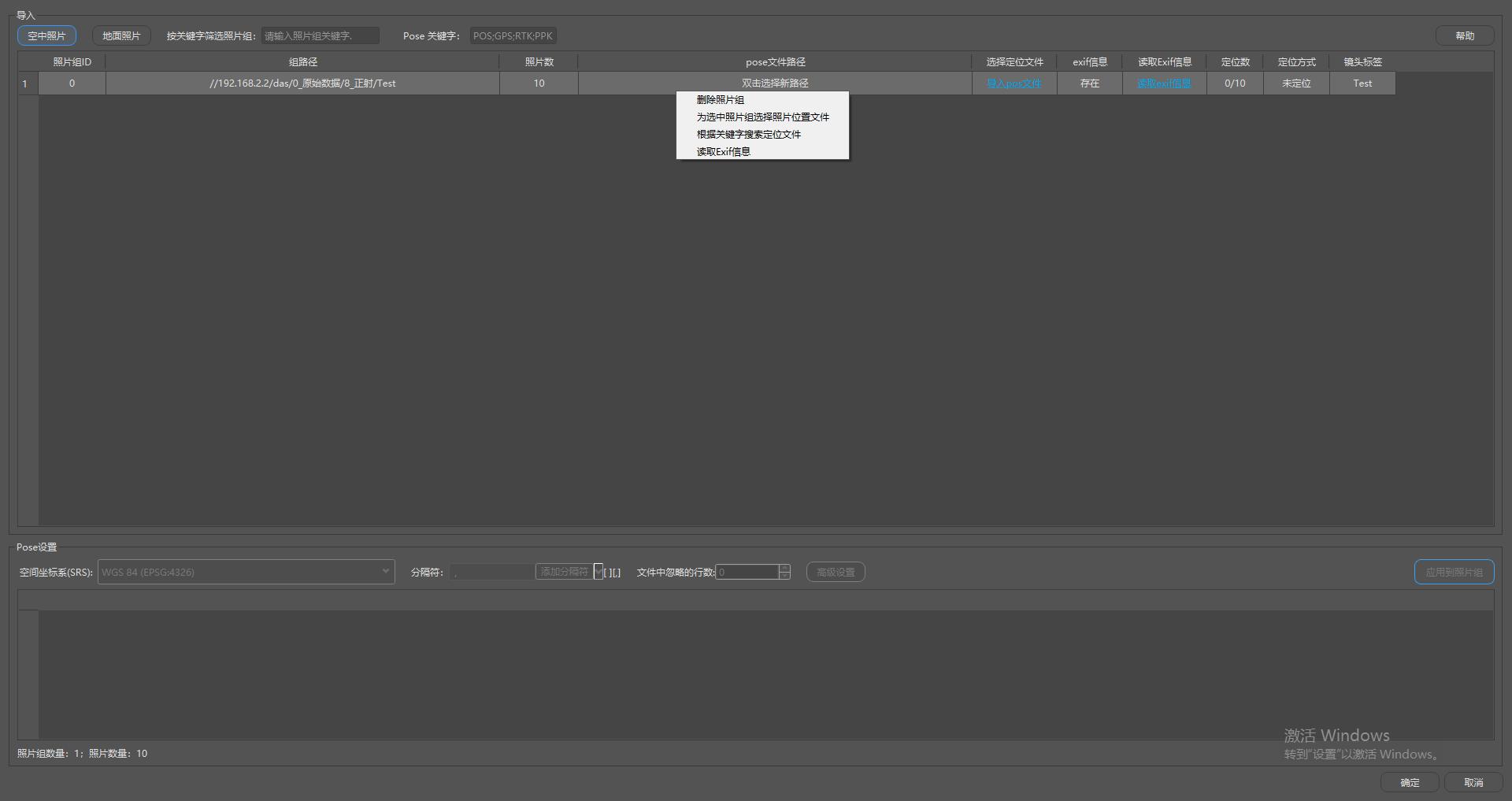1512x801 pixels.
Task: Apply with the 应用到照片组 button
Action: pyautogui.click(x=1454, y=572)
